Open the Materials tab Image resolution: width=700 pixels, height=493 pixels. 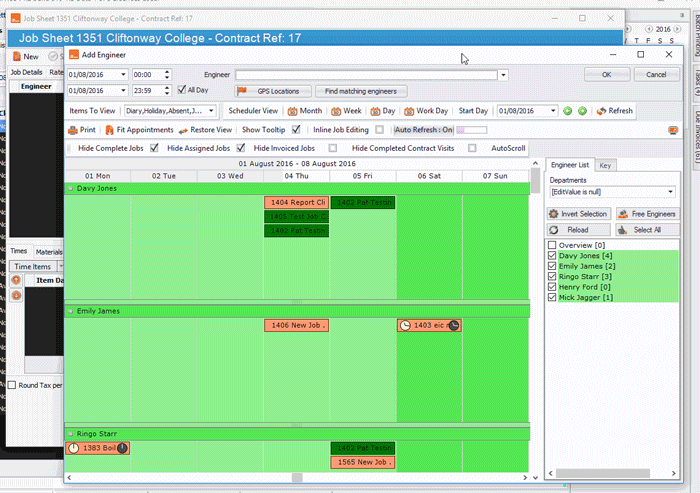click(x=49, y=252)
